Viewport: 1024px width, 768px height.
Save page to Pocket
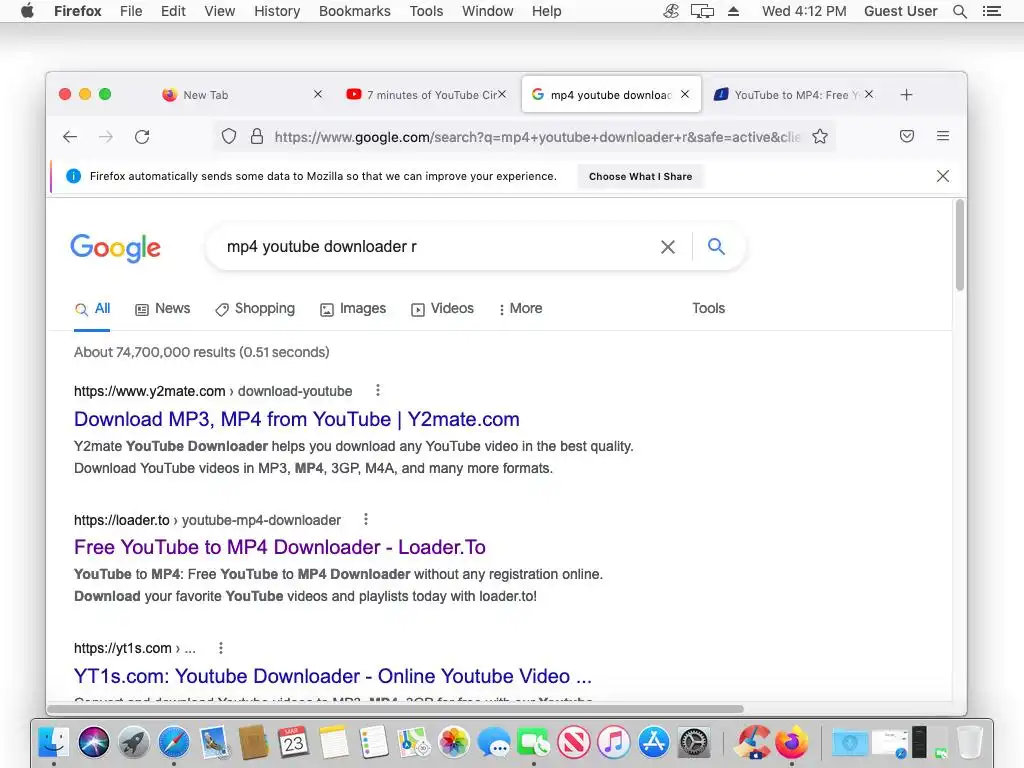pos(907,136)
